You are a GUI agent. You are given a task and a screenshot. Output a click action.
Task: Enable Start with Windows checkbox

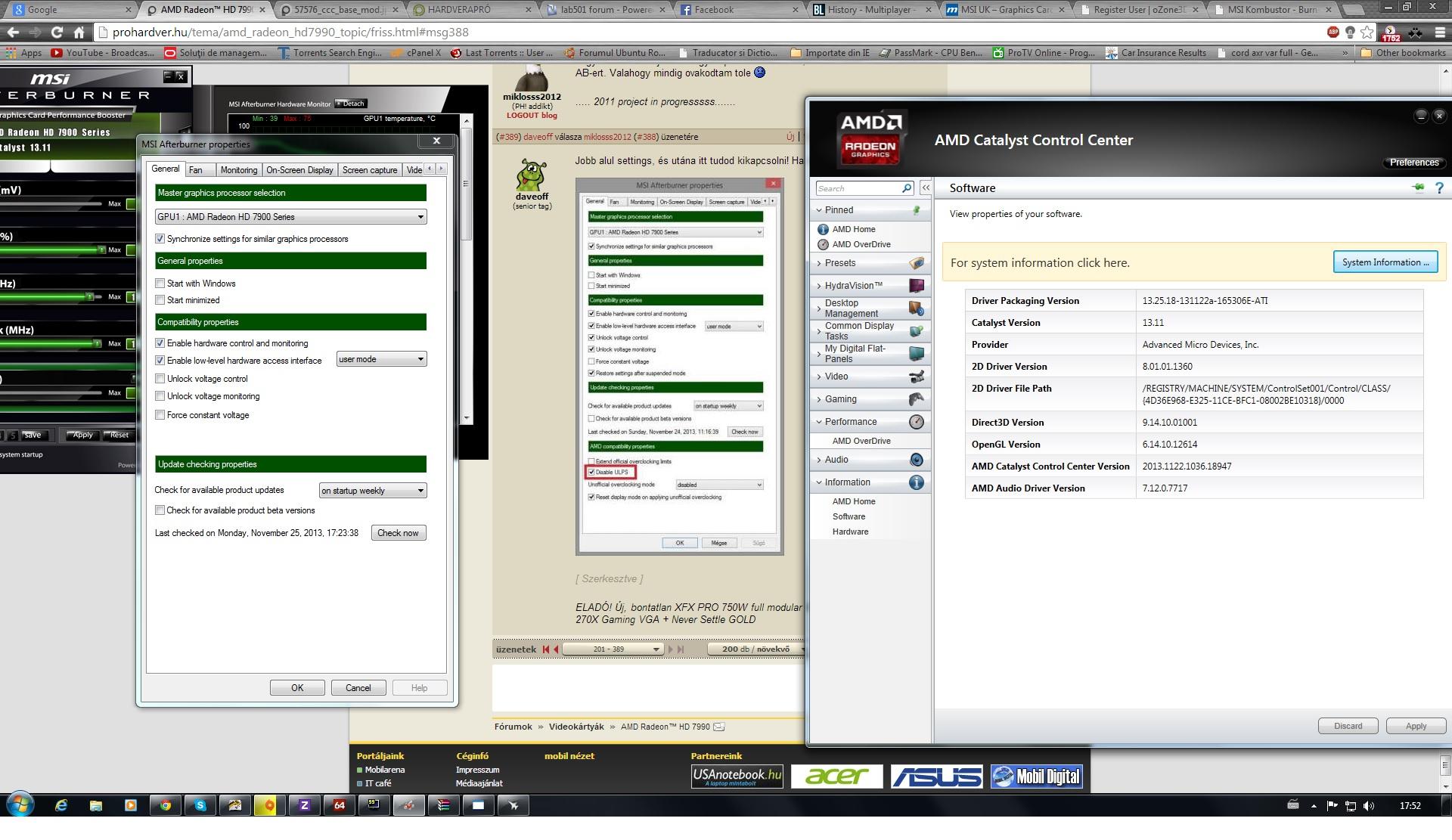pyautogui.click(x=160, y=284)
